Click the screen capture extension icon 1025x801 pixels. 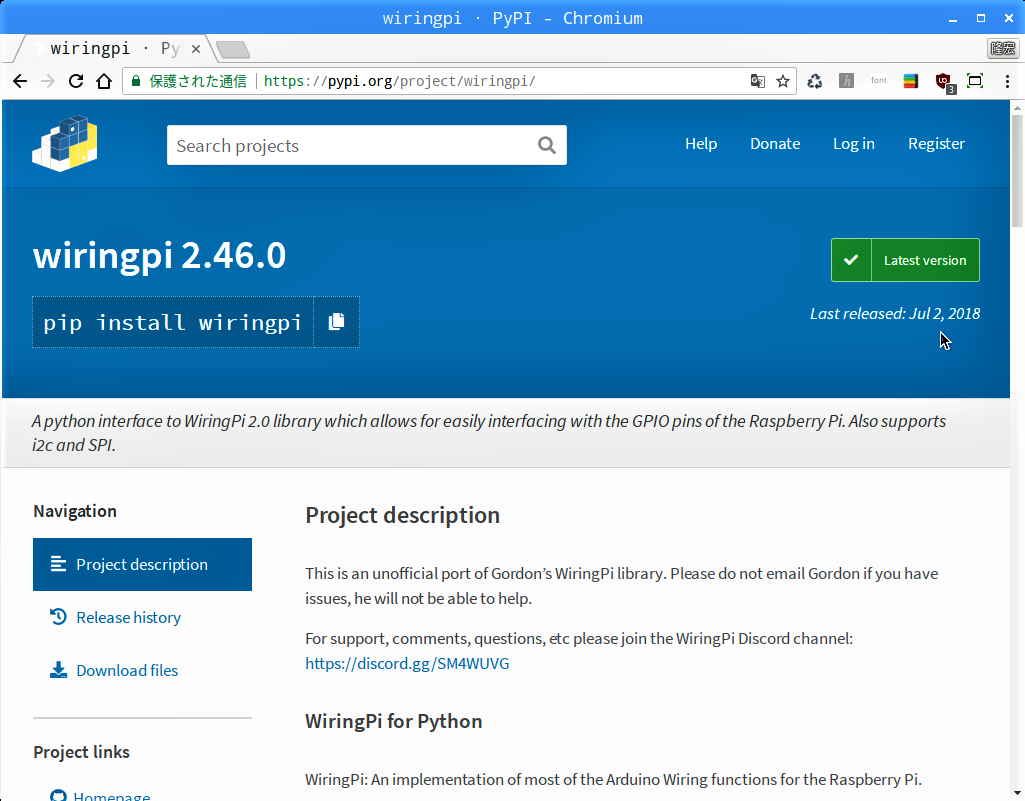tap(975, 81)
